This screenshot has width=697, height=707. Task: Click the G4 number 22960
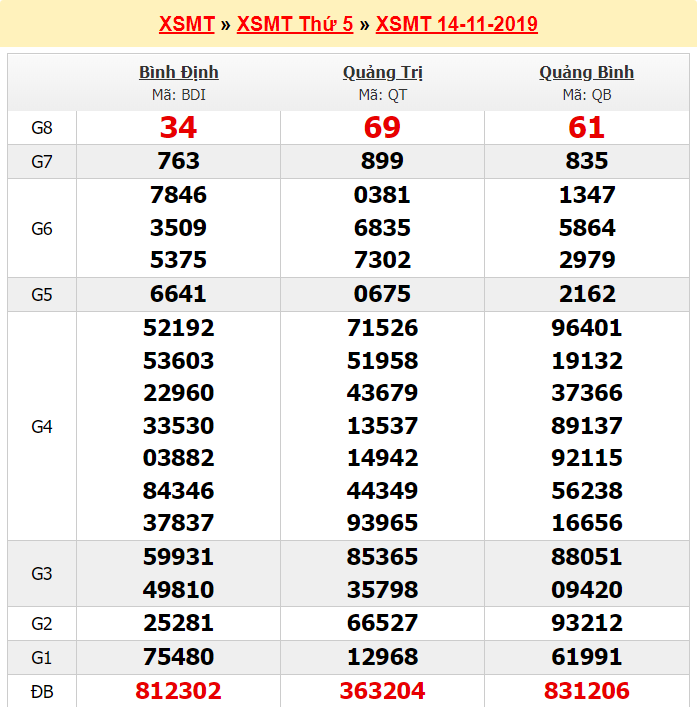179,393
